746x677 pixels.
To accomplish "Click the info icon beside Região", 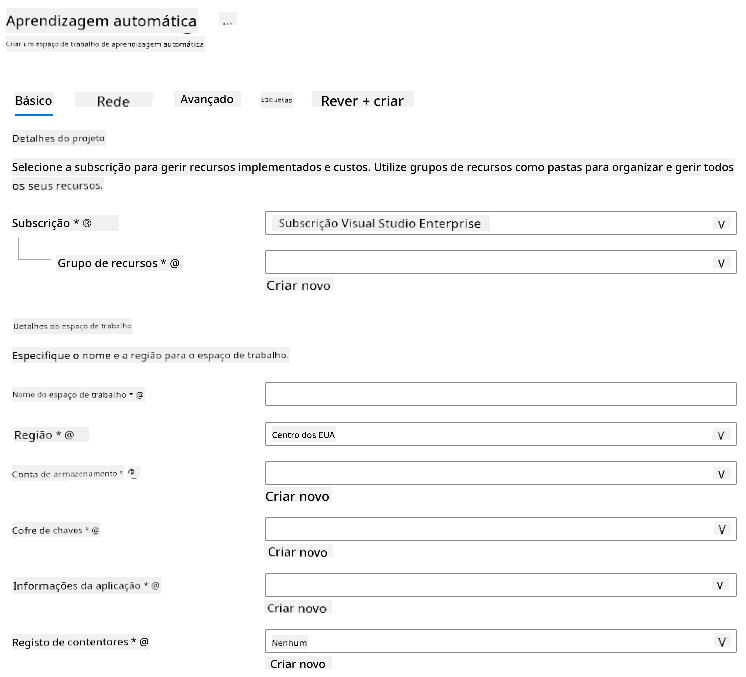I will 69,435.
